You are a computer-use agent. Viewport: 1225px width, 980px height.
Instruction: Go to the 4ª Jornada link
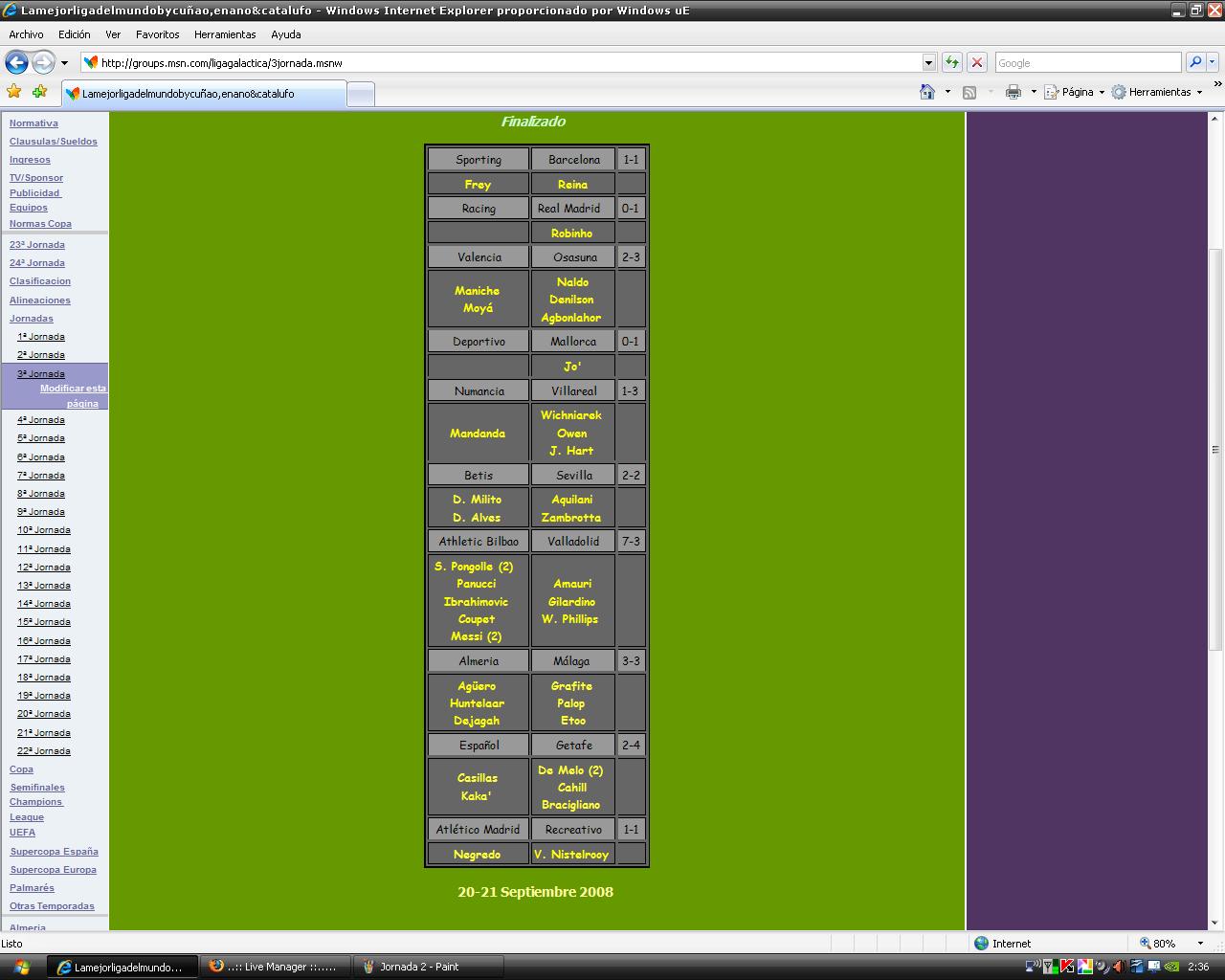(x=41, y=420)
